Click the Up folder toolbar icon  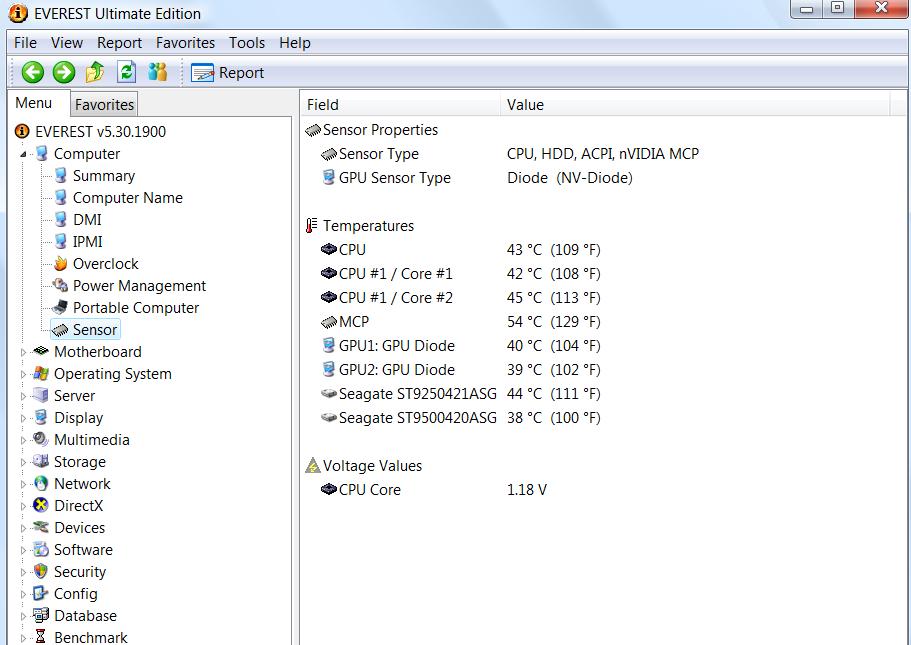95,72
